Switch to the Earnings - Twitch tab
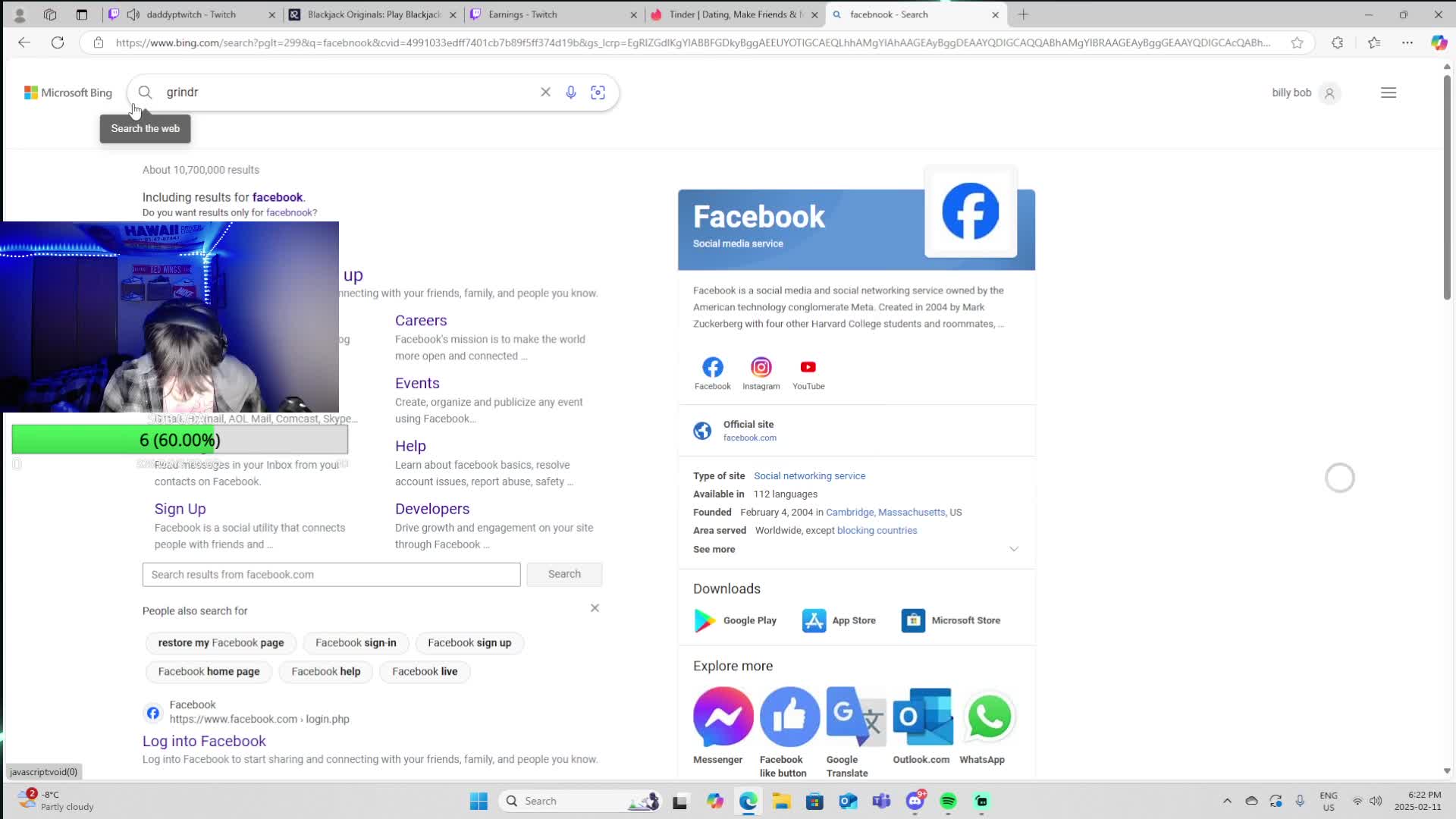The width and height of the screenshot is (1456, 819). point(554,14)
